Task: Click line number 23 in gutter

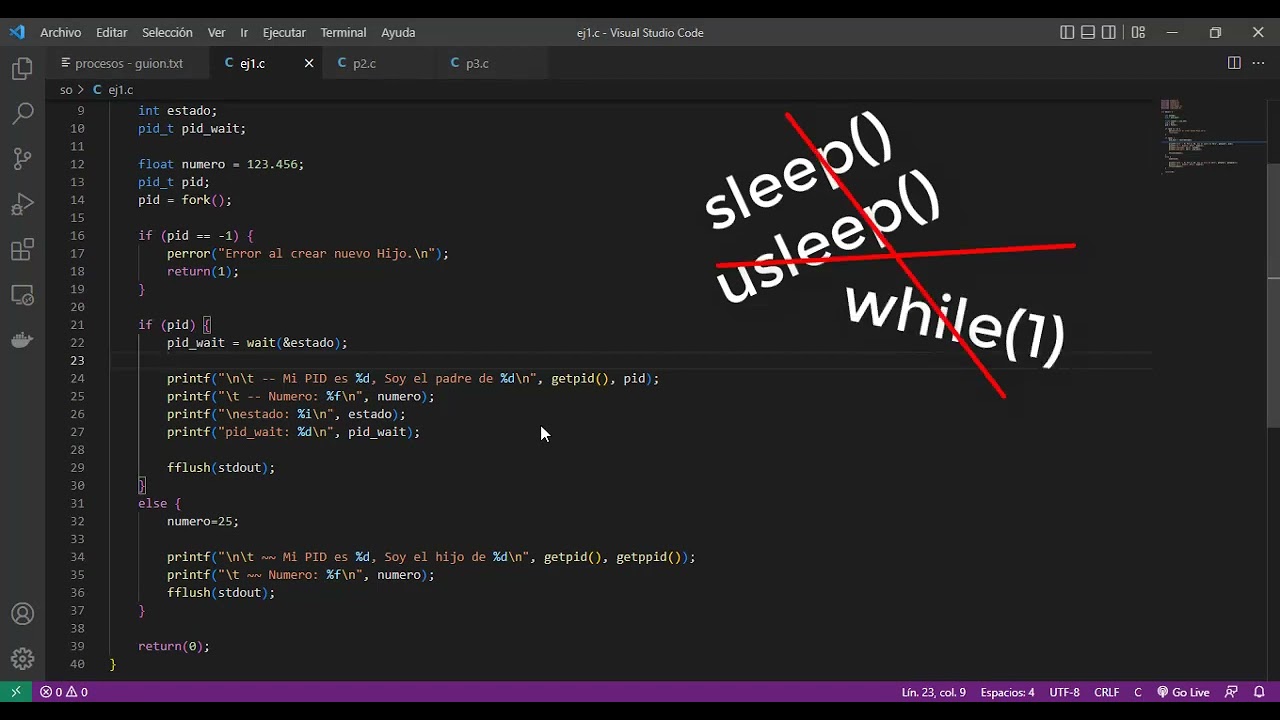Action: coord(78,360)
